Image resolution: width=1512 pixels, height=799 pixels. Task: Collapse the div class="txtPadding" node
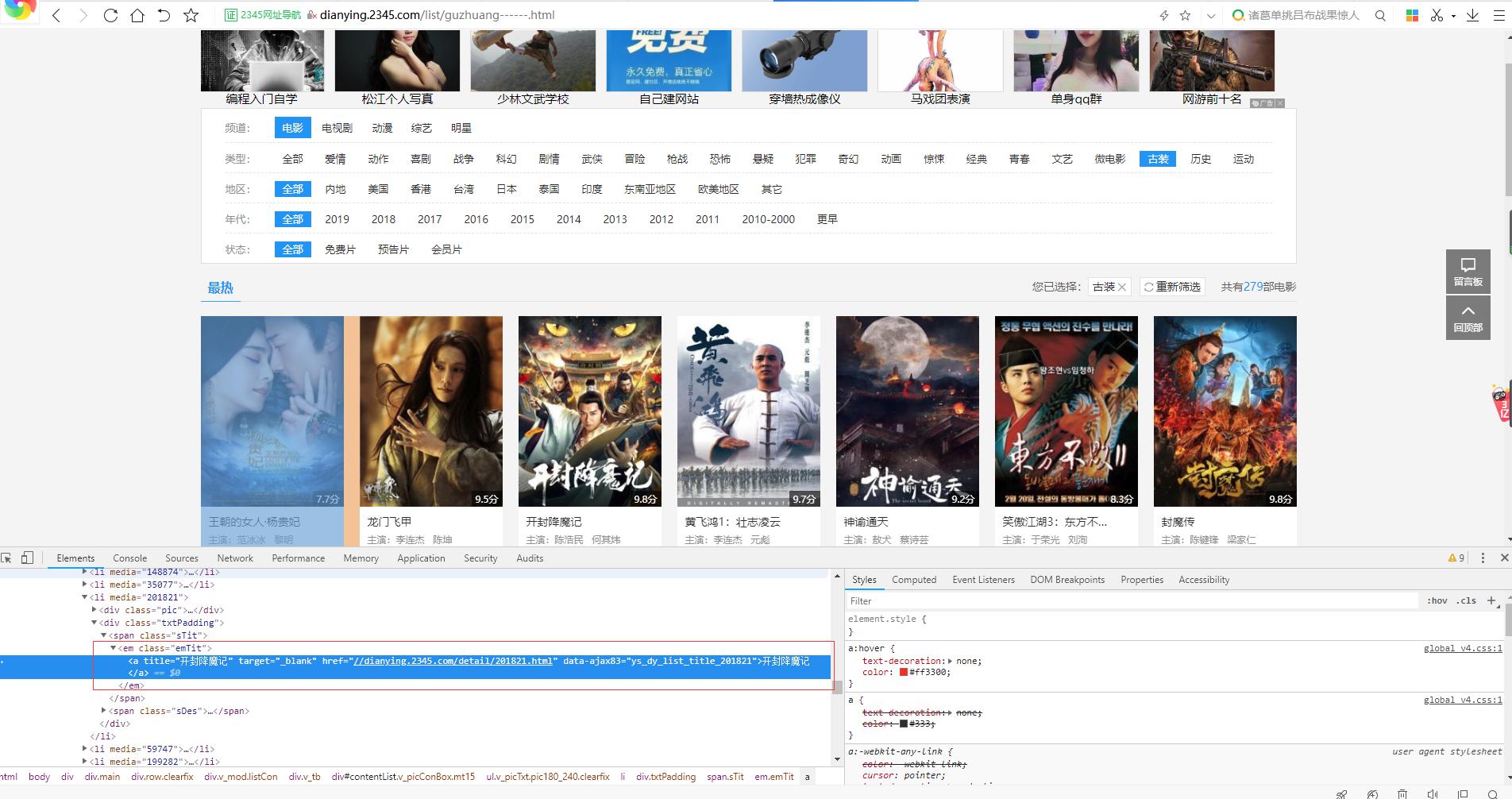pyautogui.click(x=94, y=623)
